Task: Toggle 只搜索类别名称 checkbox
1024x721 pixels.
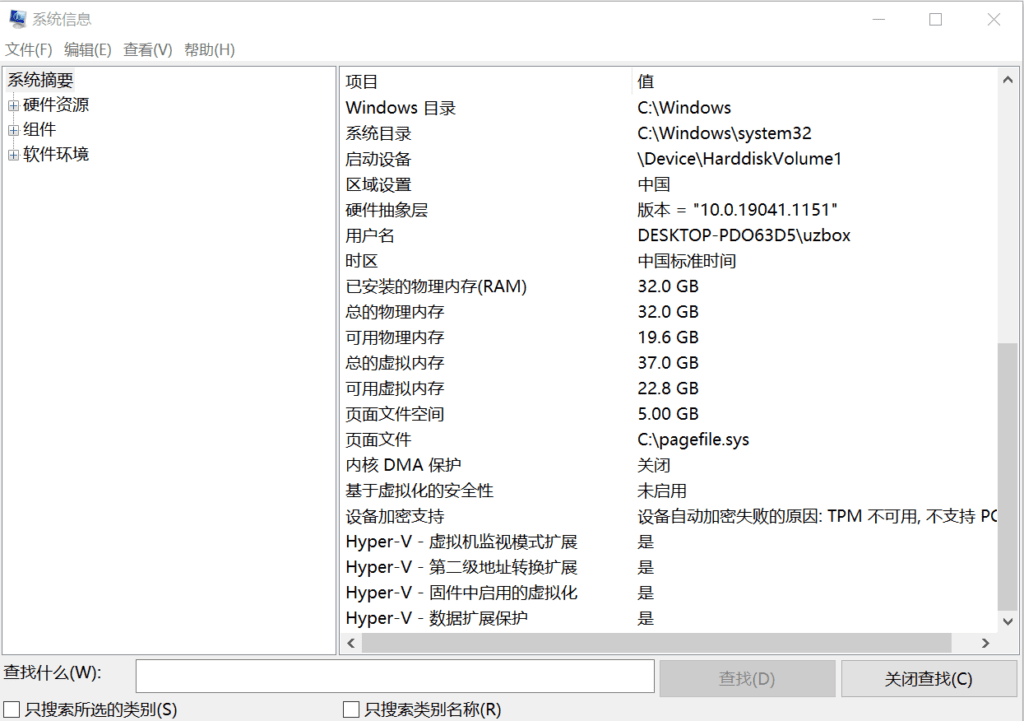Action: click(x=351, y=709)
